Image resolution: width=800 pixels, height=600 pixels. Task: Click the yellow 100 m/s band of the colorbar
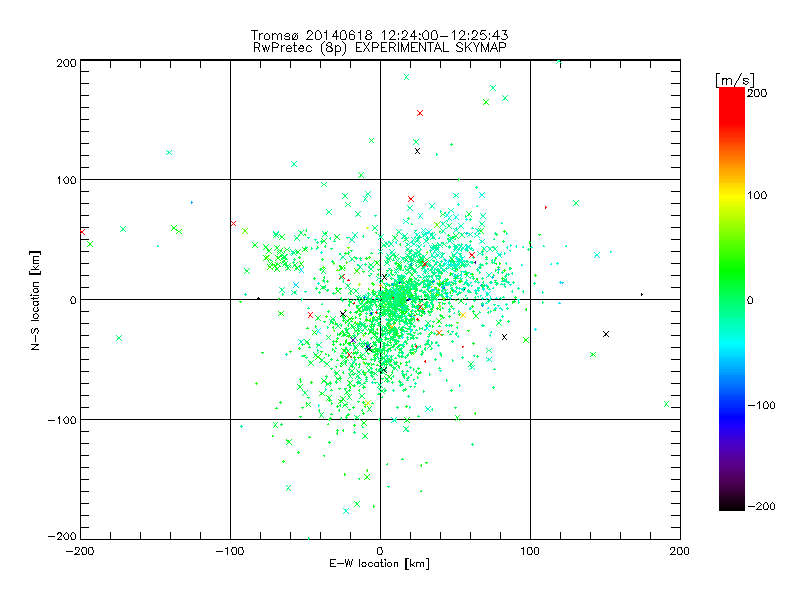click(732, 195)
